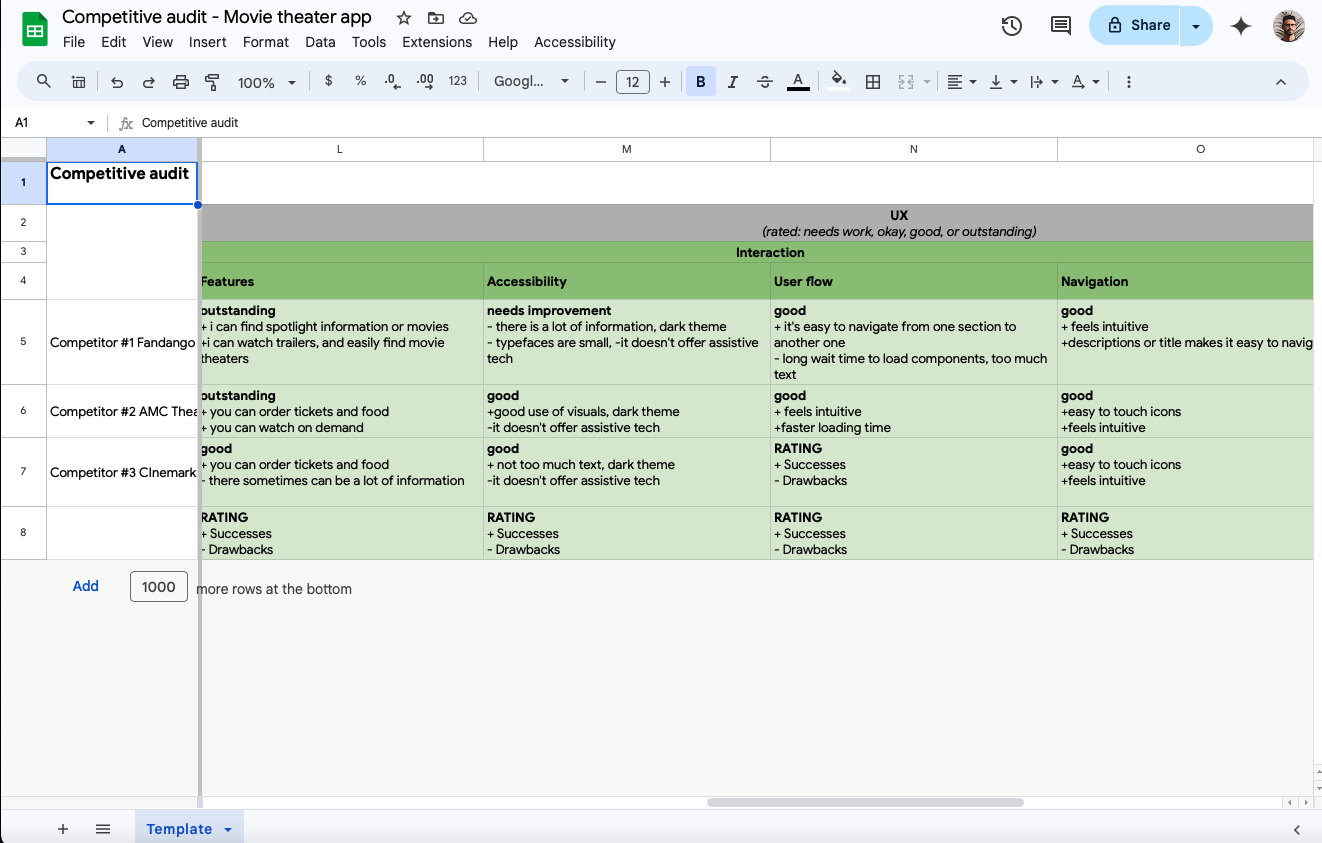Select the User flow header cell
Image resolution: width=1322 pixels, height=843 pixels.
click(914, 282)
